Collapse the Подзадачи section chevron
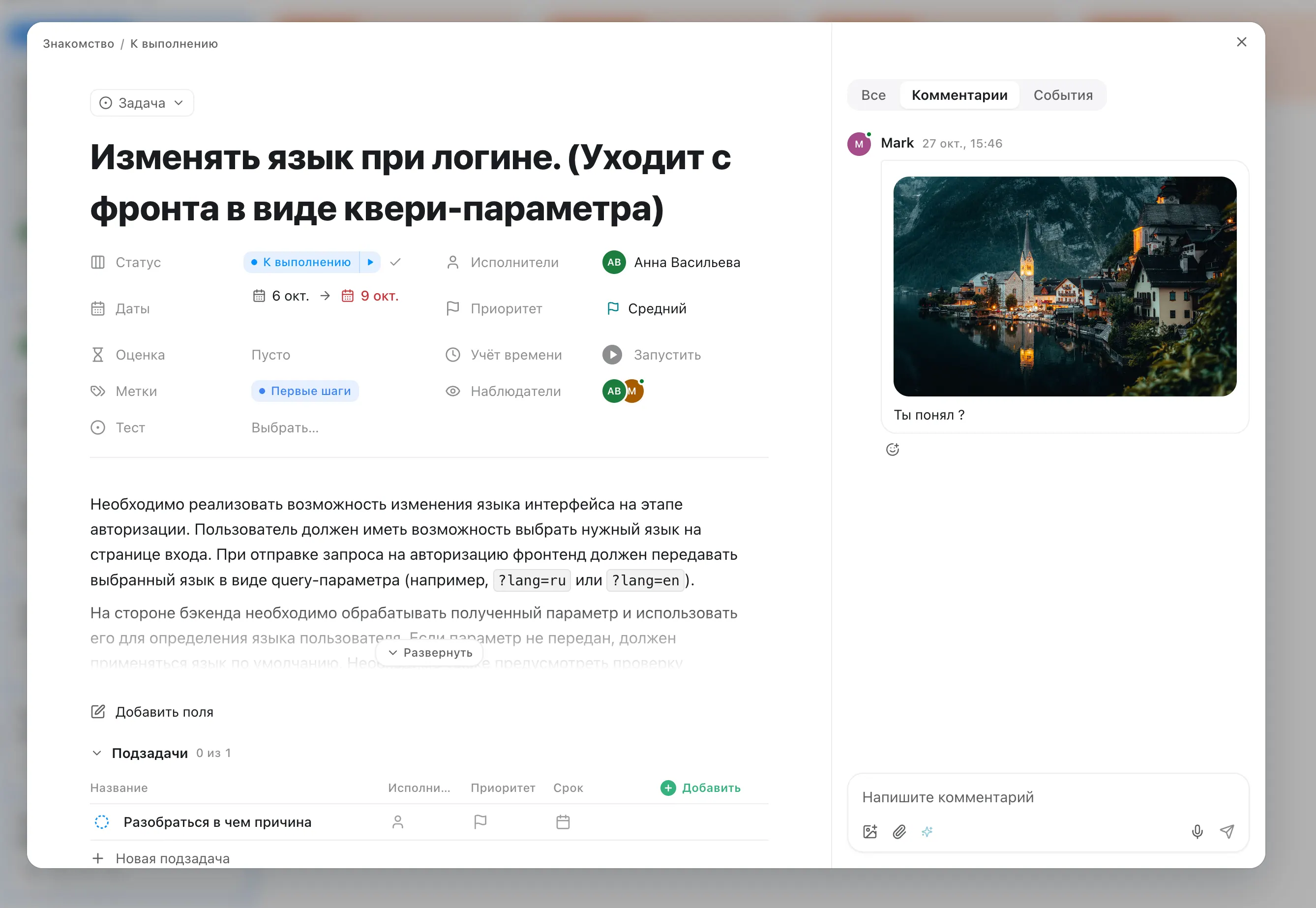The height and width of the screenshot is (908, 1316). [x=97, y=753]
